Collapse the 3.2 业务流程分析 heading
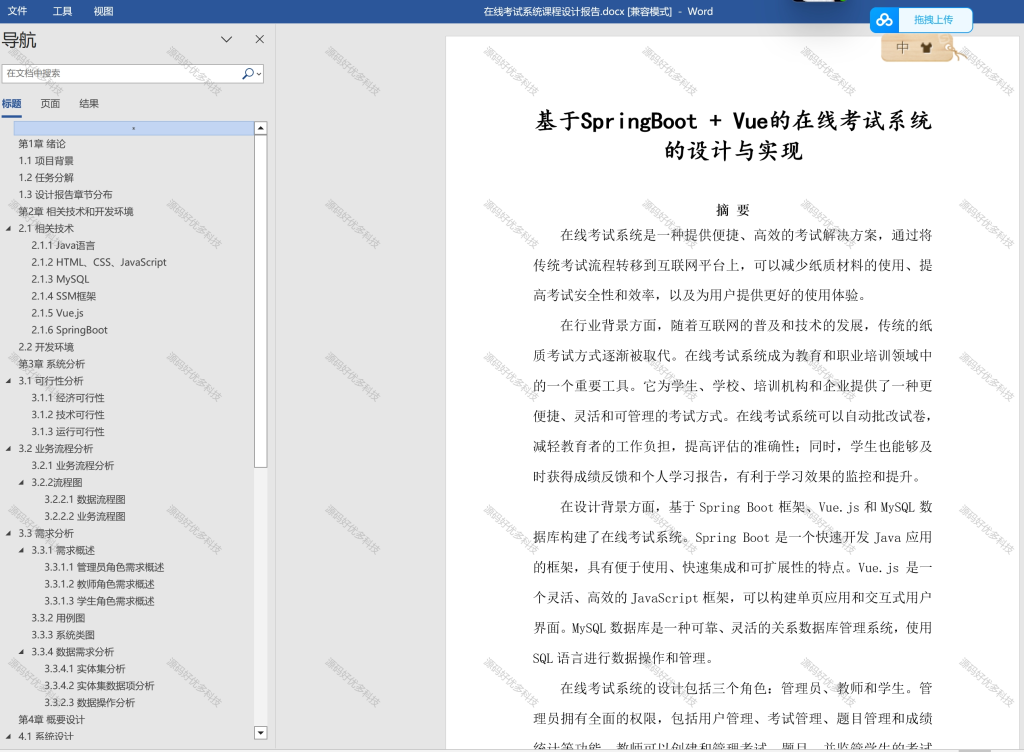 [8, 449]
